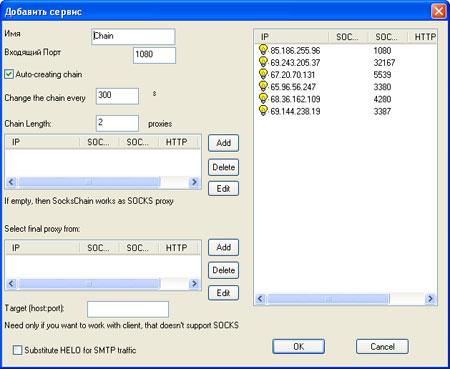Disable the Auto-creating chain checkbox
This screenshot has width=450, height=369.
pos(9,74)
